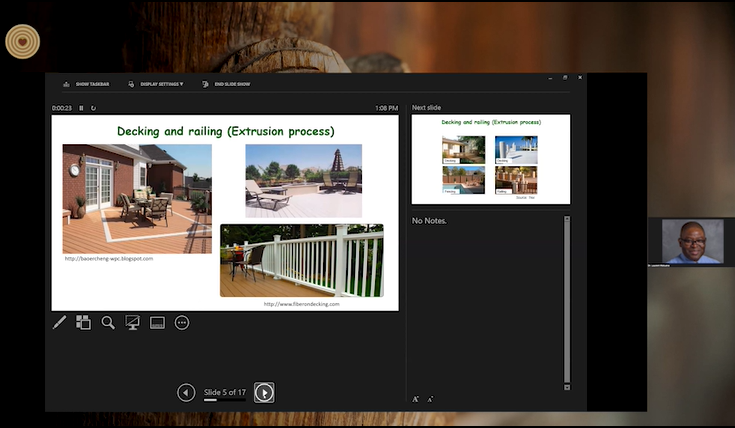Restore down the presenter view window
This screenshot has height=428, width=735.
[565, 78]
